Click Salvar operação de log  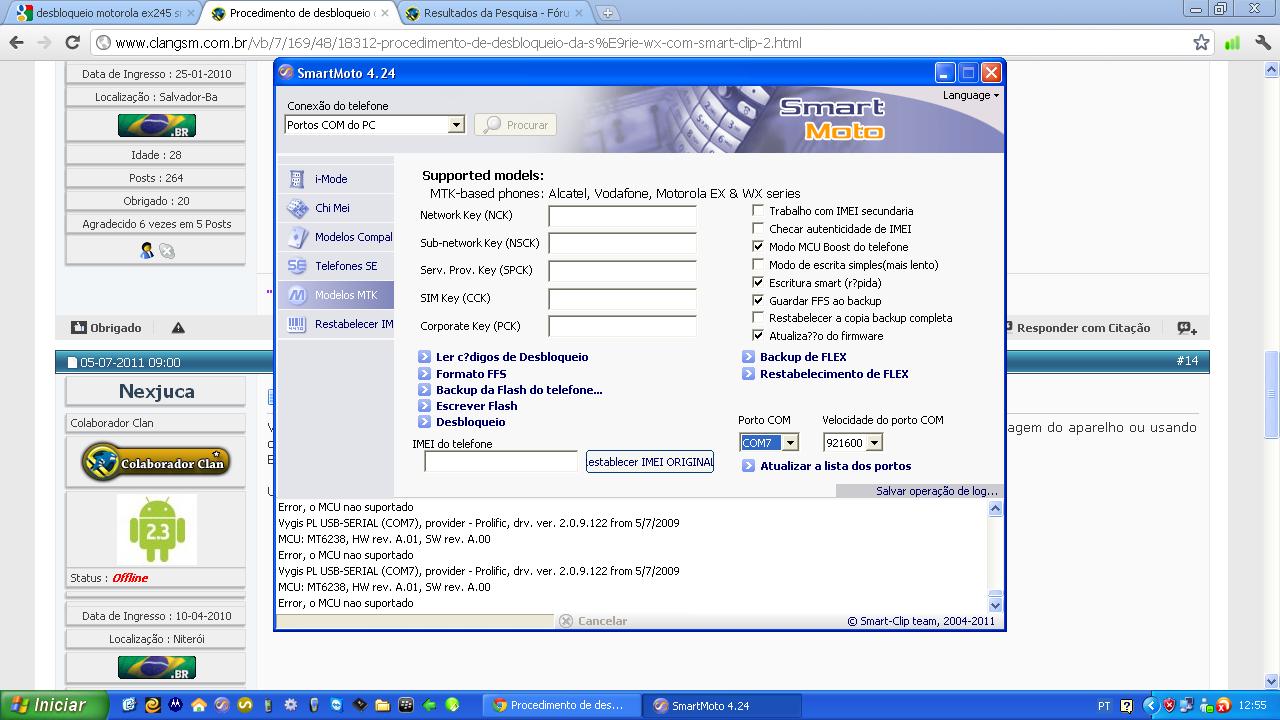coord(937,491)
